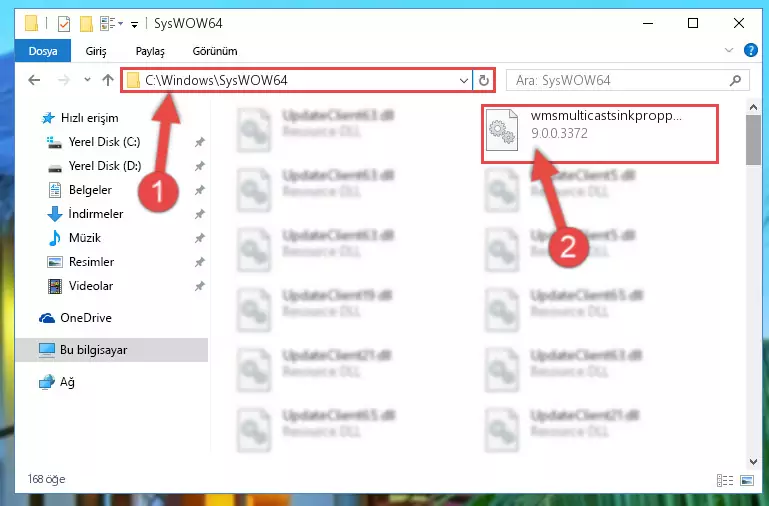Open the Dosya file menu
769x506 pixels.
click(x=43, y=51)
